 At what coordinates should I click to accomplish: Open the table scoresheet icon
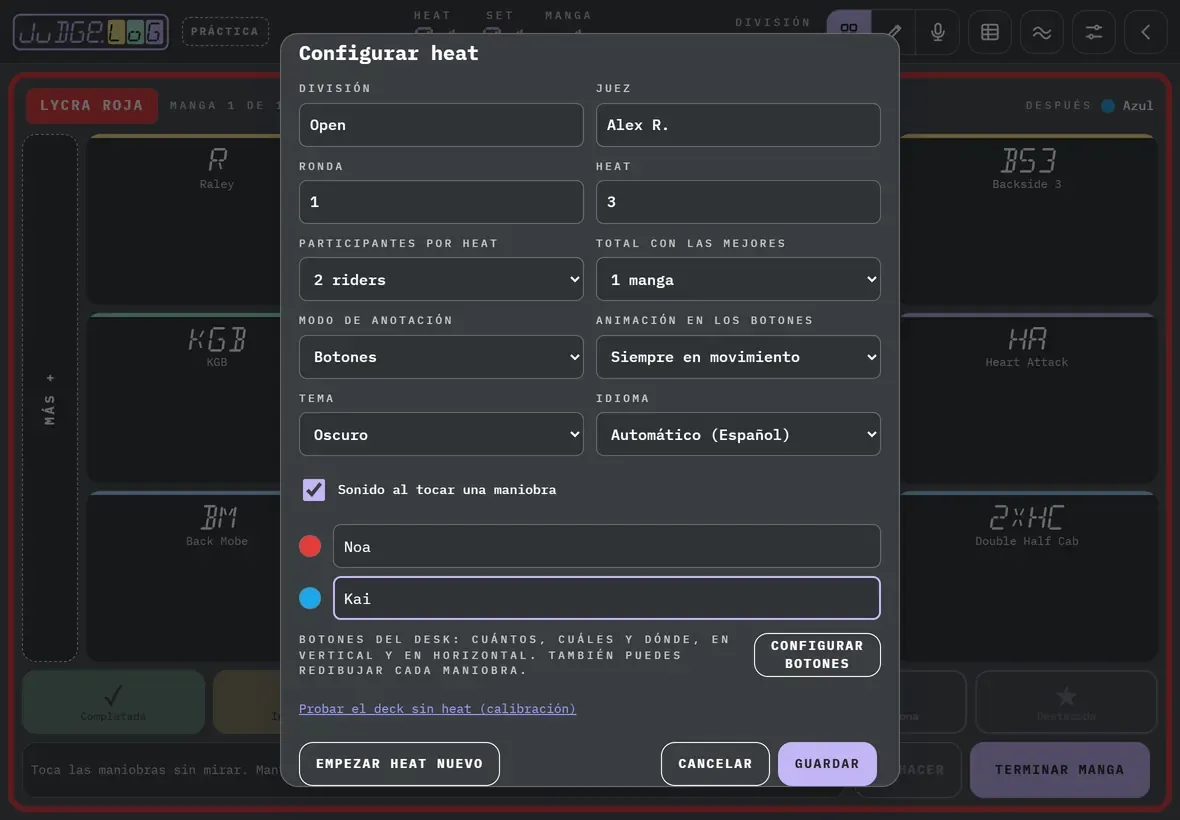click(x=990, y=32)
